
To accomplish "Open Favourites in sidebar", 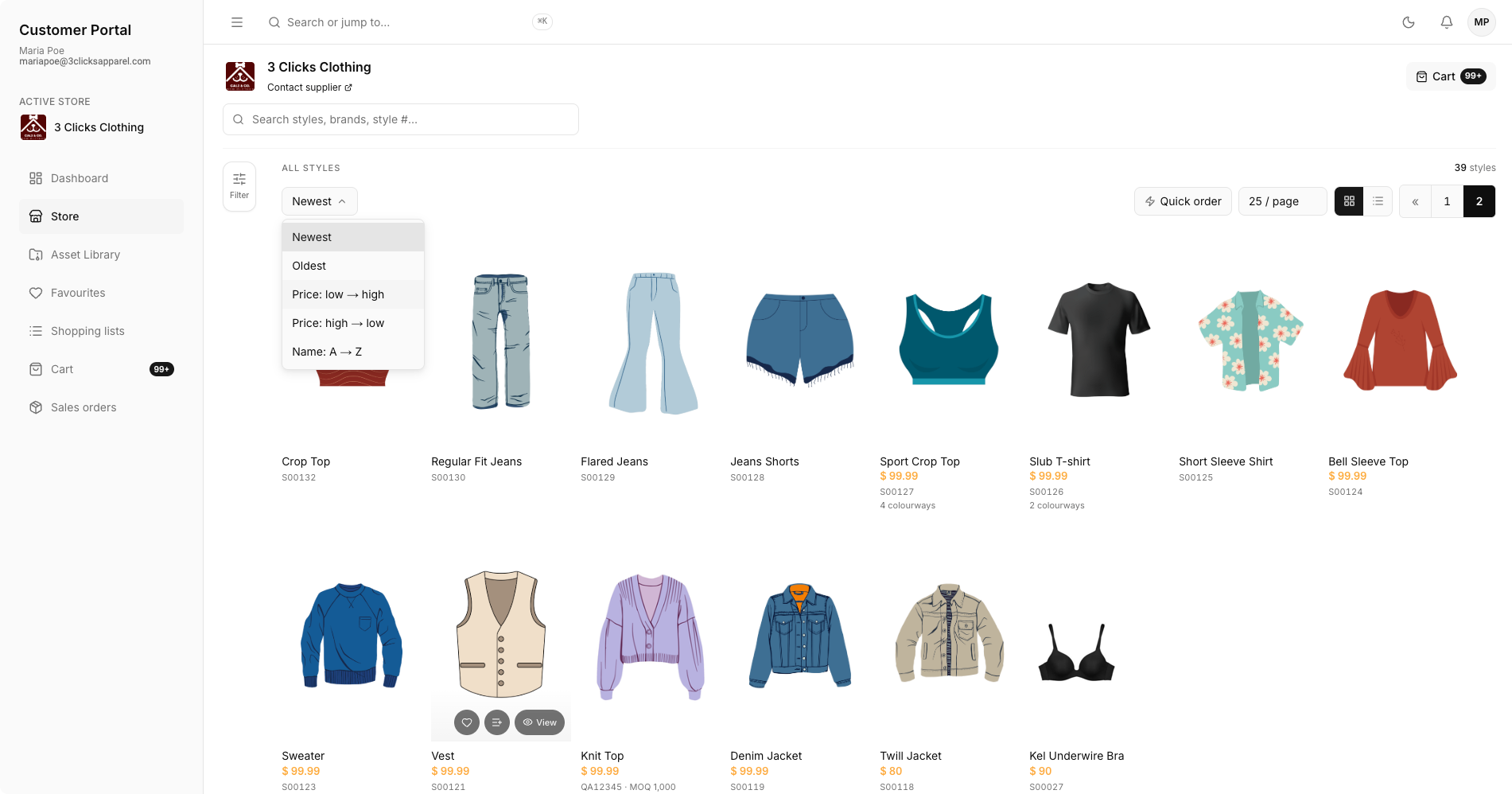I will 101,293.
